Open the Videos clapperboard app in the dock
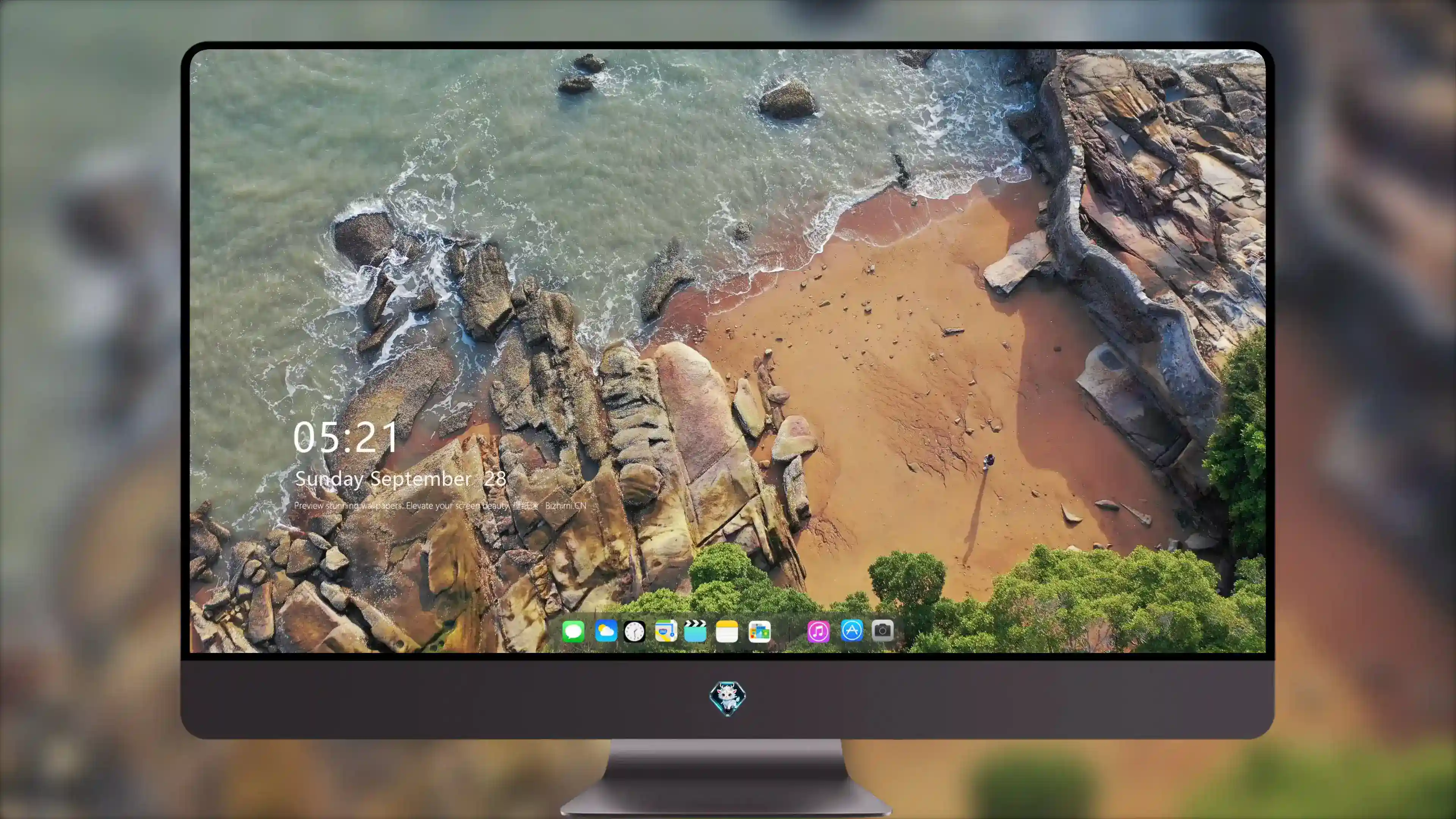1456x819 pixels. 695,631
